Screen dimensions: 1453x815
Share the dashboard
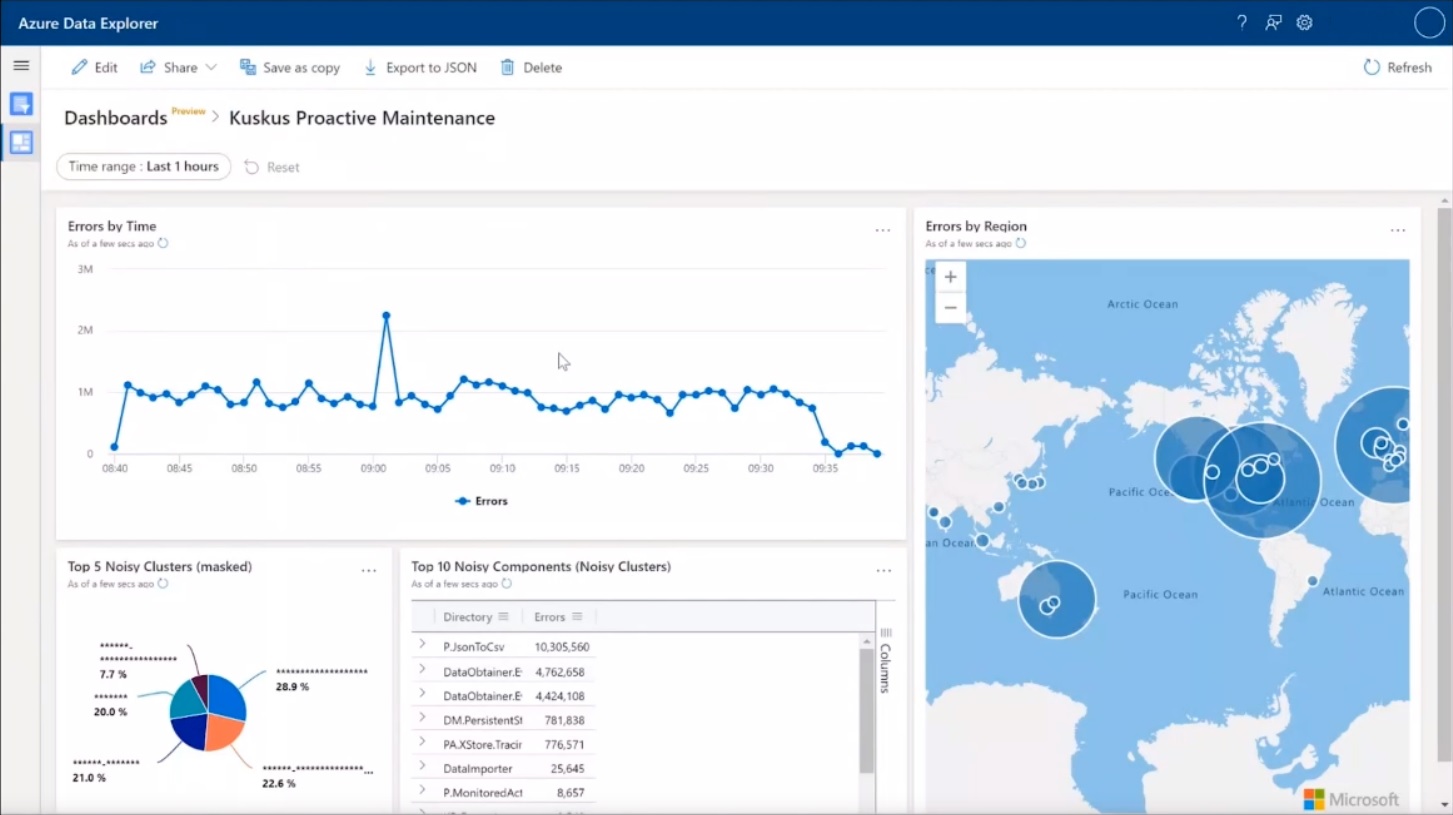pyautogui.click(x=169, y=67)
